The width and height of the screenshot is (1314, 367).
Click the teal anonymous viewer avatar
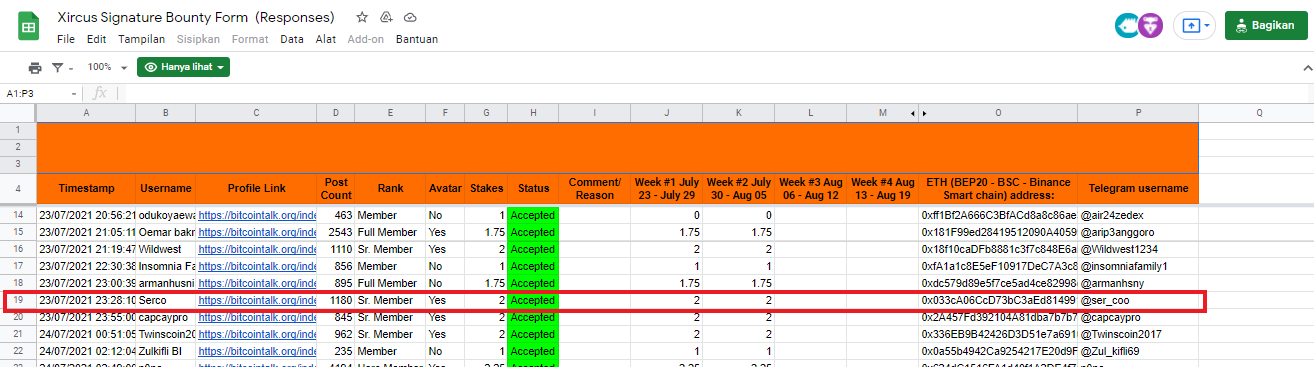pos(1126,26)
